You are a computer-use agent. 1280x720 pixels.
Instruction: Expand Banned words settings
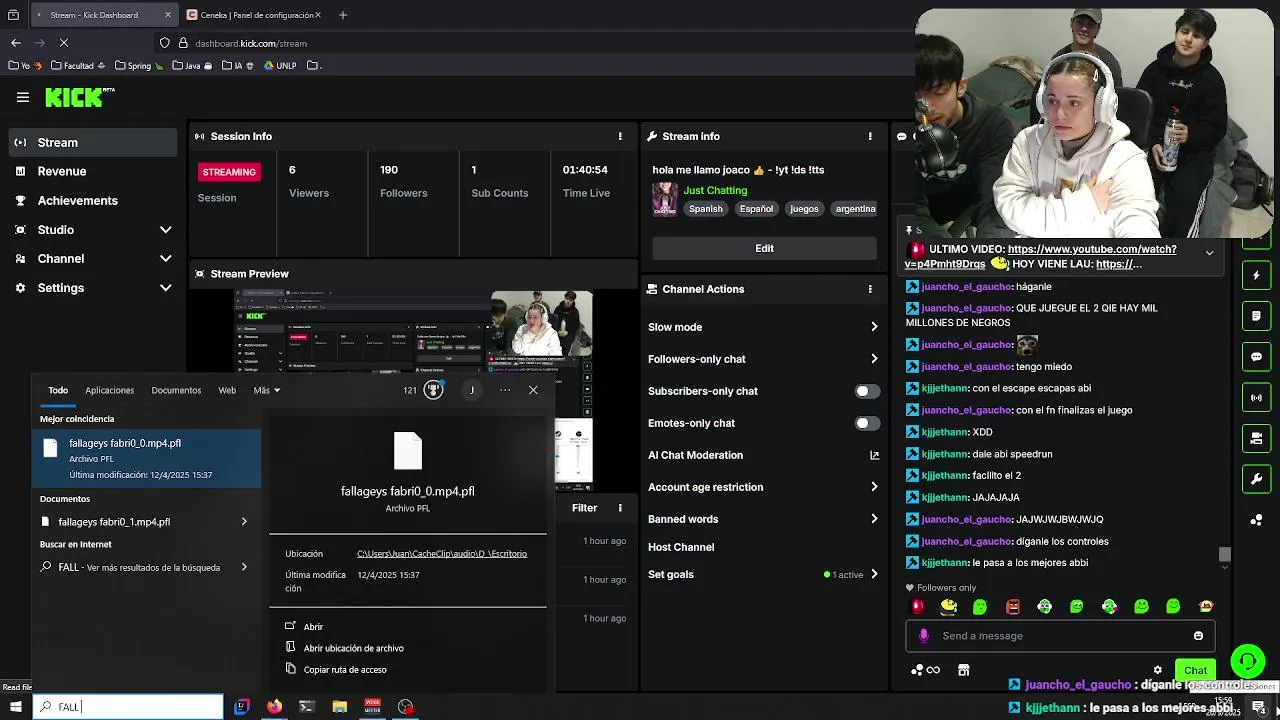tap(874, 519)
